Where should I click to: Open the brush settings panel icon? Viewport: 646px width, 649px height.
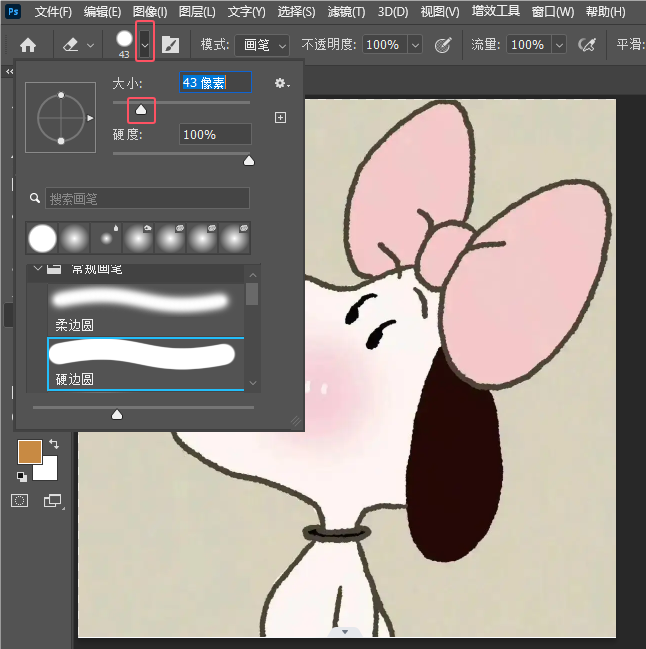pyautogui.click(x=171, y=45)
